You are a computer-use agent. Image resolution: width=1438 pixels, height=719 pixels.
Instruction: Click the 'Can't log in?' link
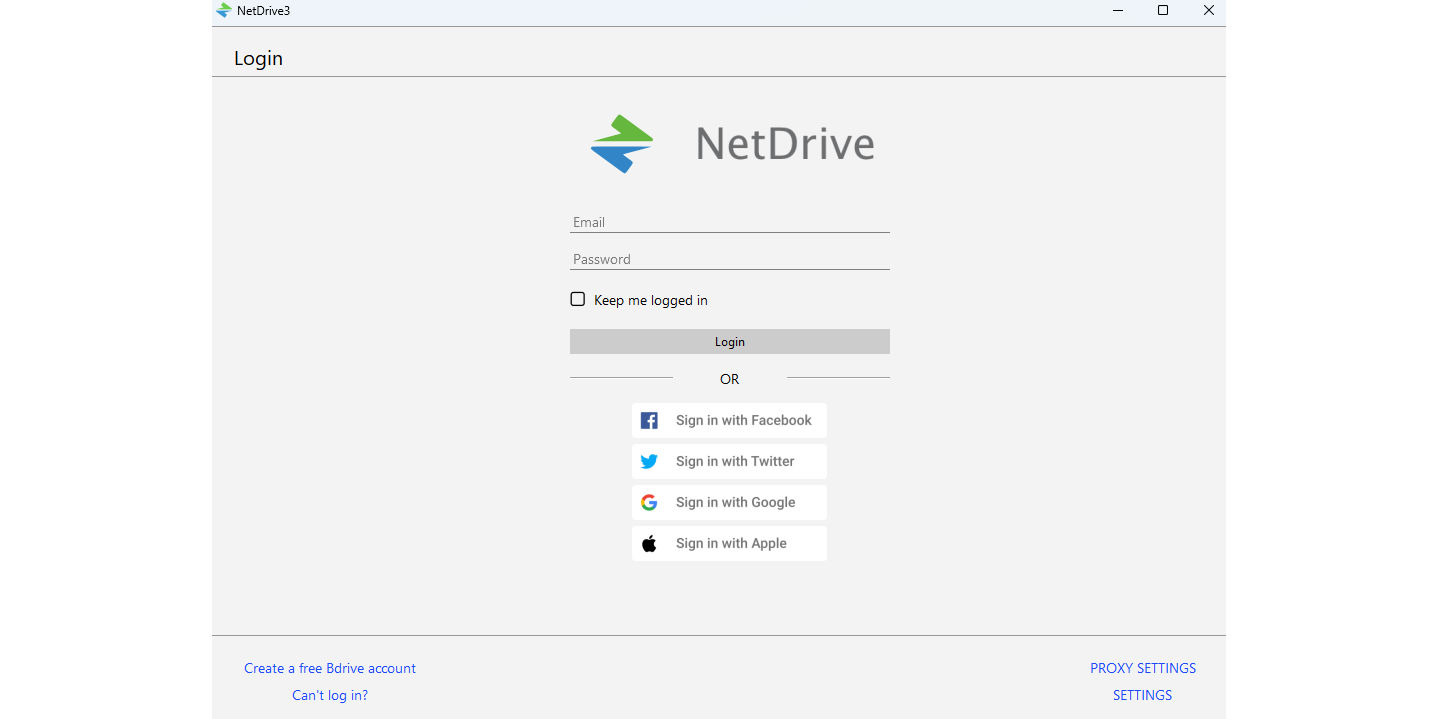pos(330,695)
